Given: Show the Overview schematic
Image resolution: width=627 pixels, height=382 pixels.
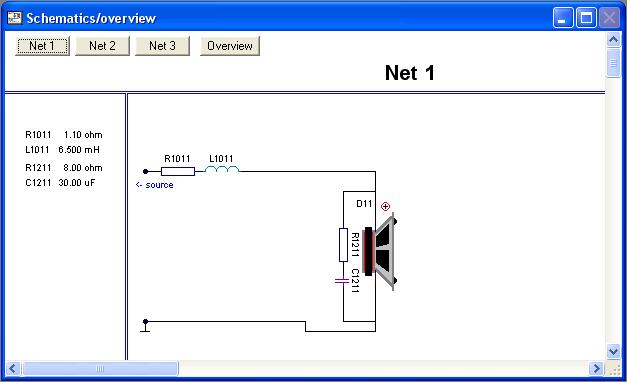Looking at the screenshot, I should pyautogui.click(x=230, y=46).
